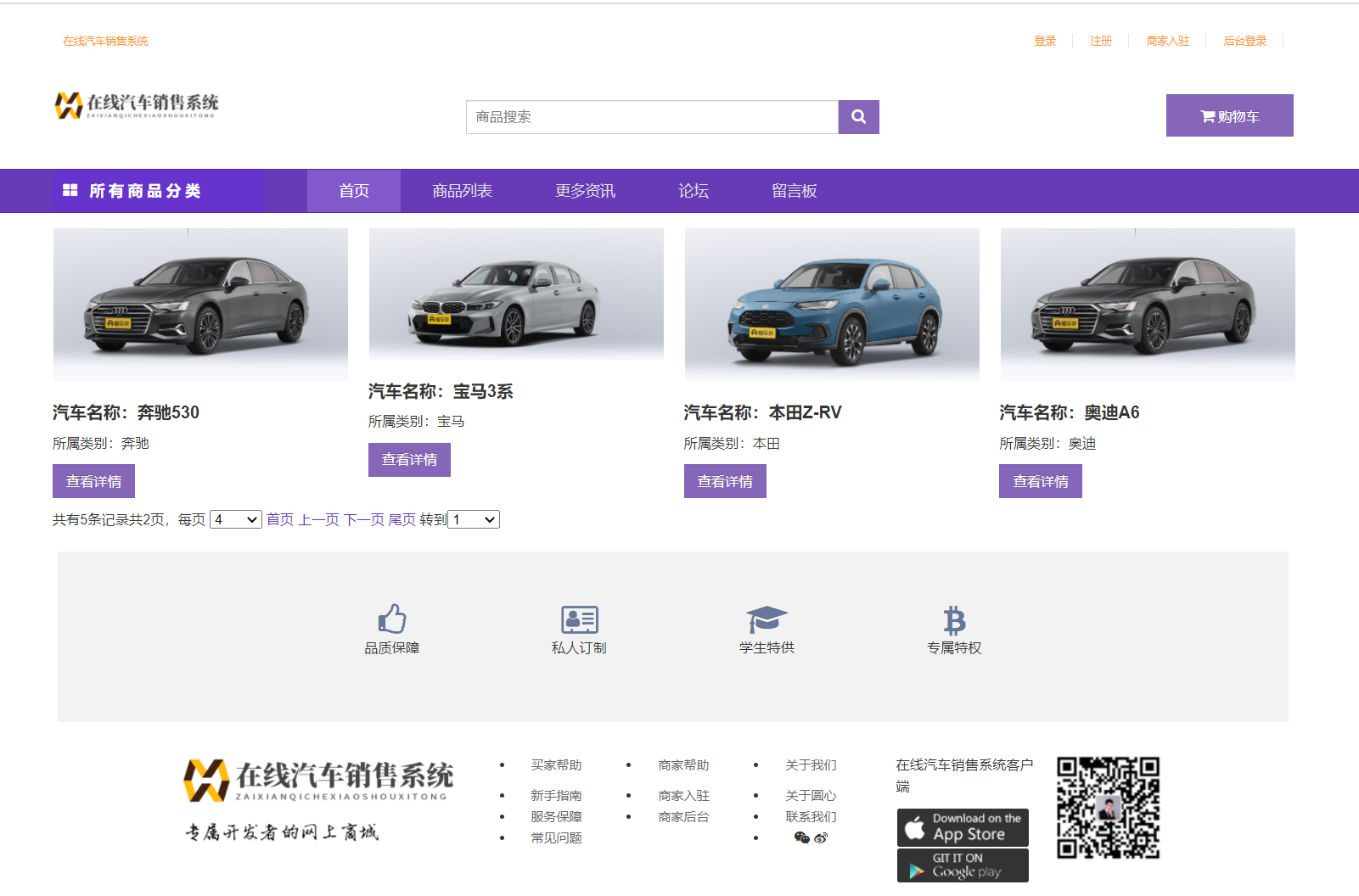This screenshot has height=896, width=1359.
Task: Click 查看详情 under 奔驰530
Action: click(93, 480)
